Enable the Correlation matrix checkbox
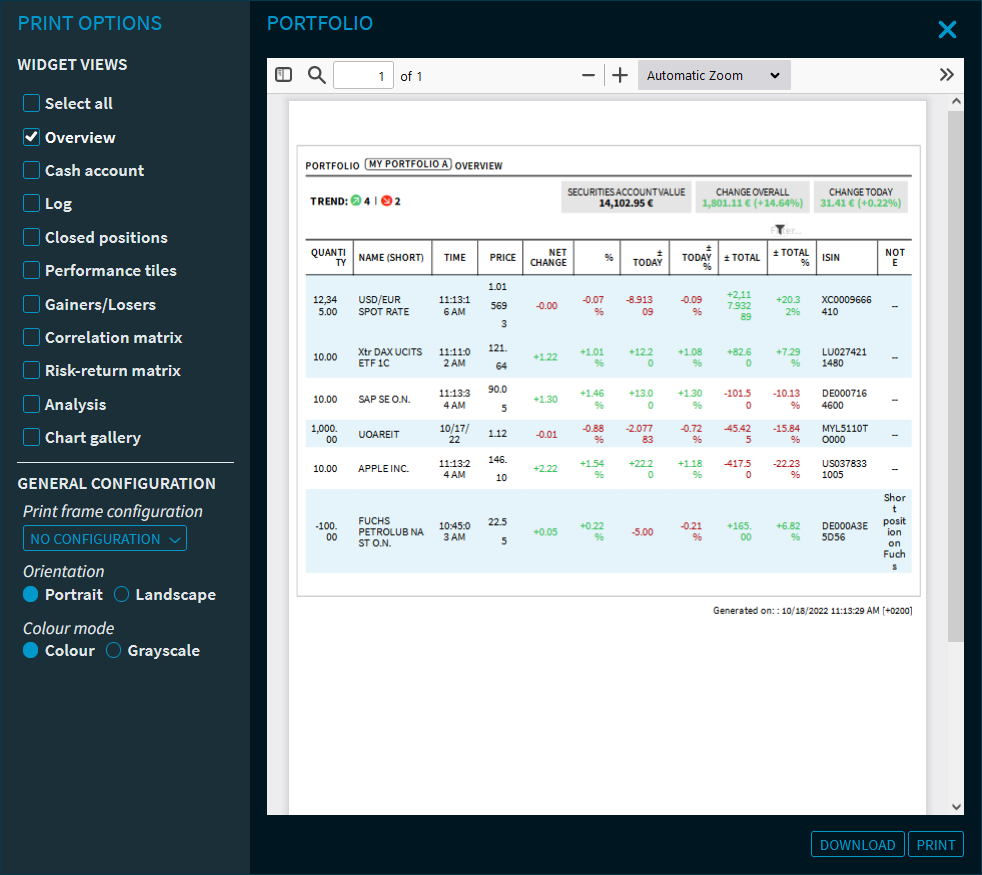Screen dimensions: 982x875 pos(32,338)
